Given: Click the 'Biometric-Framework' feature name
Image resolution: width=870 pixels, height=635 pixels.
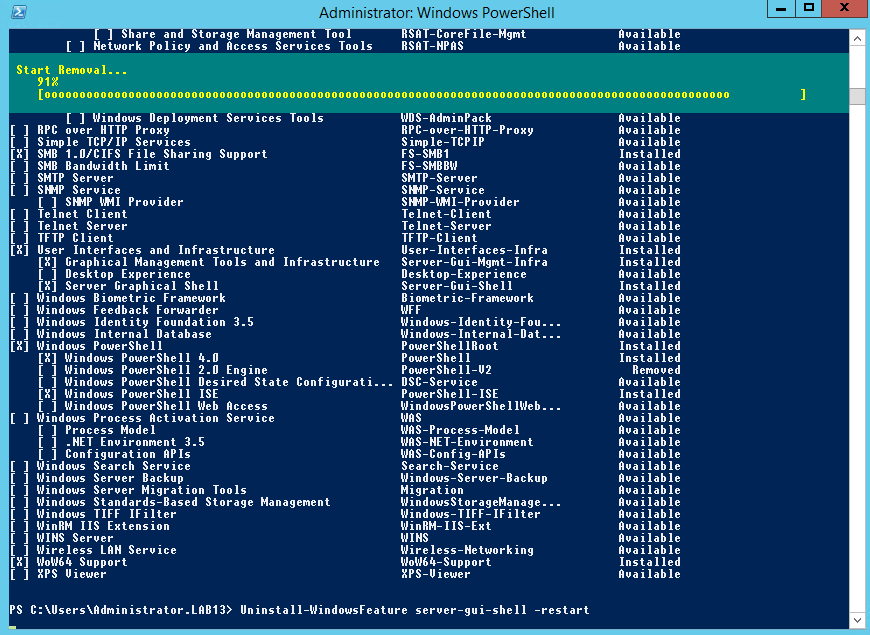Looking at the screenshot, I should [467, 298].
